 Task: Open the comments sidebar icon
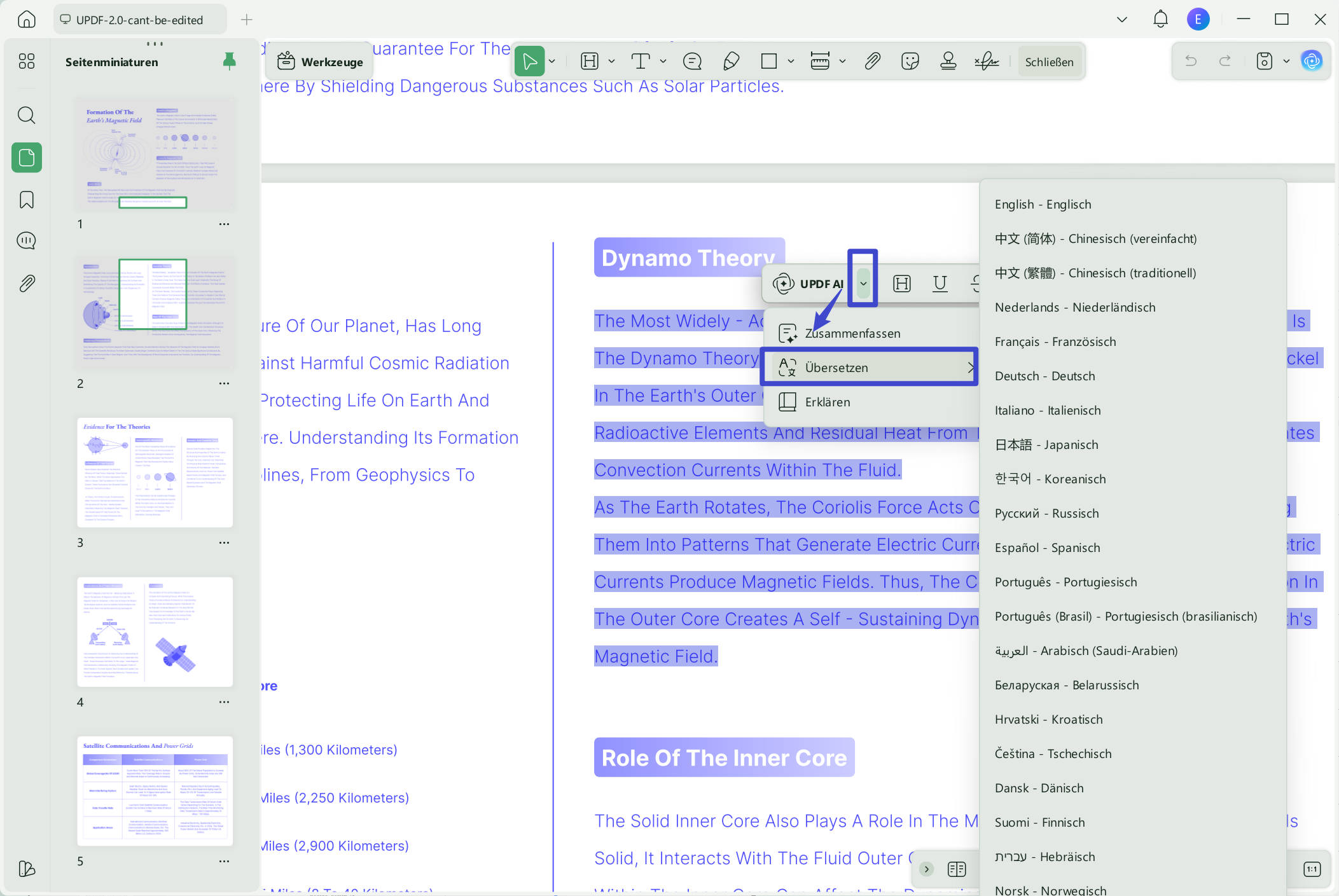tap(26, 240)
